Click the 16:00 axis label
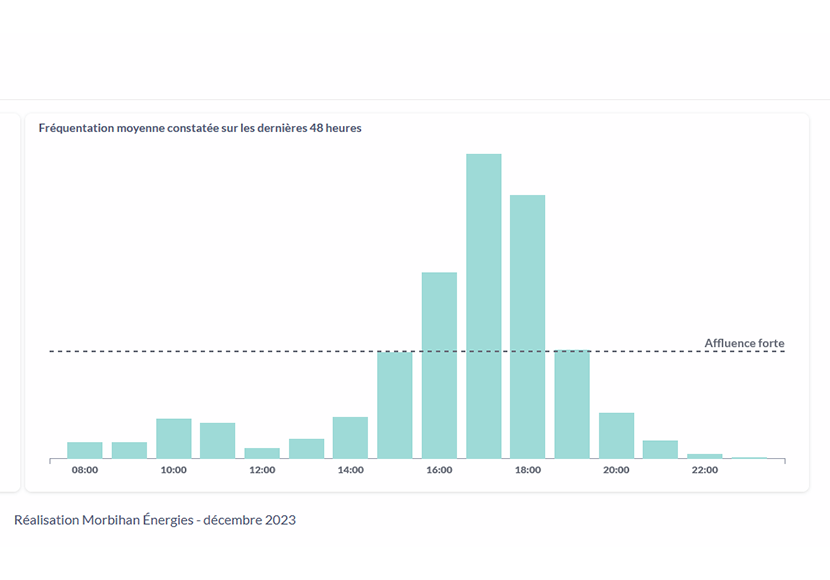Viewport: 830px width, 580px height. tap(439, 470)
